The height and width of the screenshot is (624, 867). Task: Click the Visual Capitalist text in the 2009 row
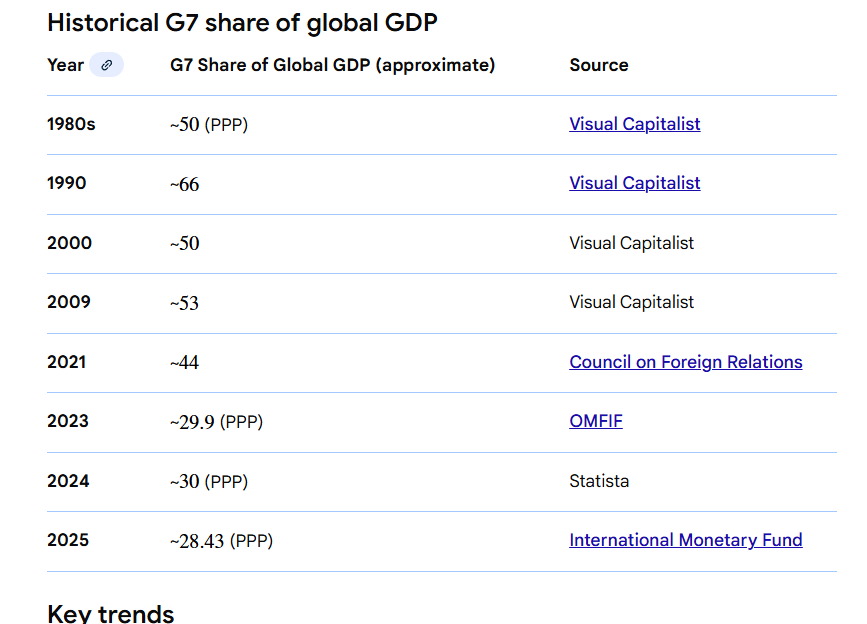pyautogui.click(x=631, y=302)
